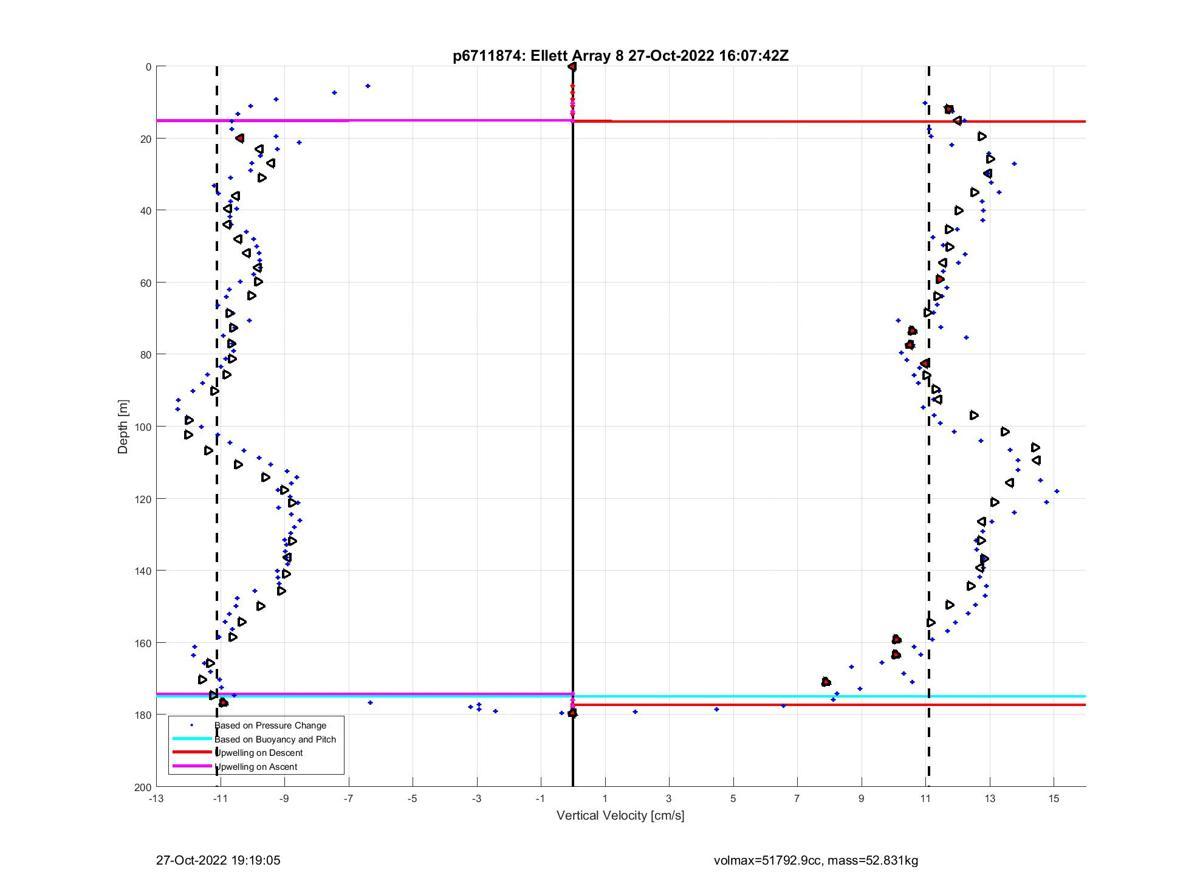This screenshot has height=885, width=1200.
Task: Click x-axis tick label -13
Action: pos(156,798)
